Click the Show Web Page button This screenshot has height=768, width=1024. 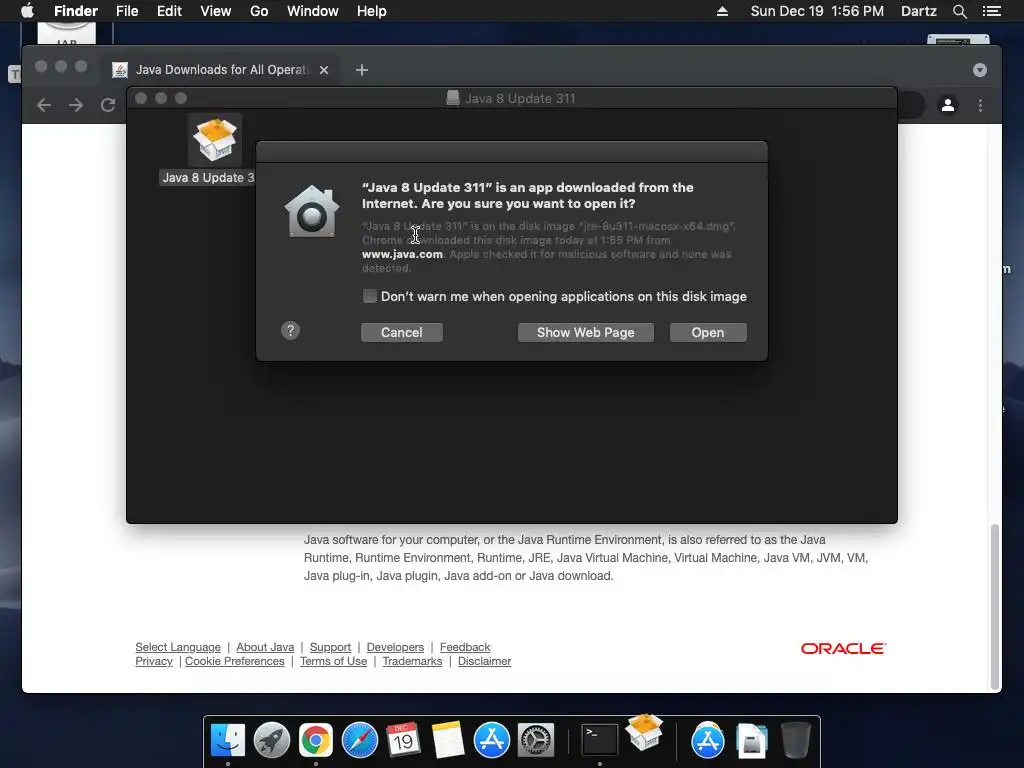586,332
